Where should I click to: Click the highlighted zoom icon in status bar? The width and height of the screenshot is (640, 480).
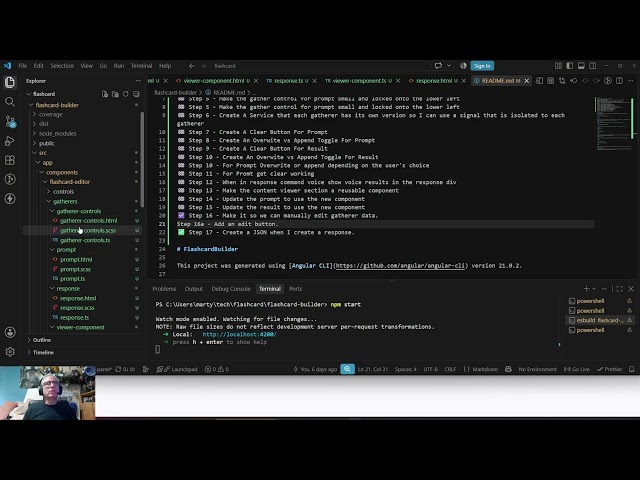click(347, 369)
